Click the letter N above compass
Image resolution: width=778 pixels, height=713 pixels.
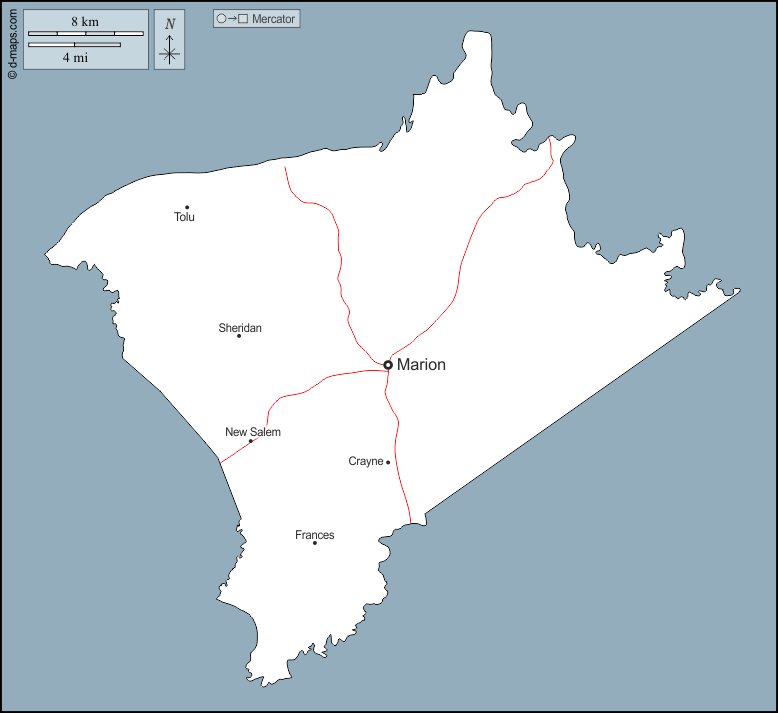point(170,24)
